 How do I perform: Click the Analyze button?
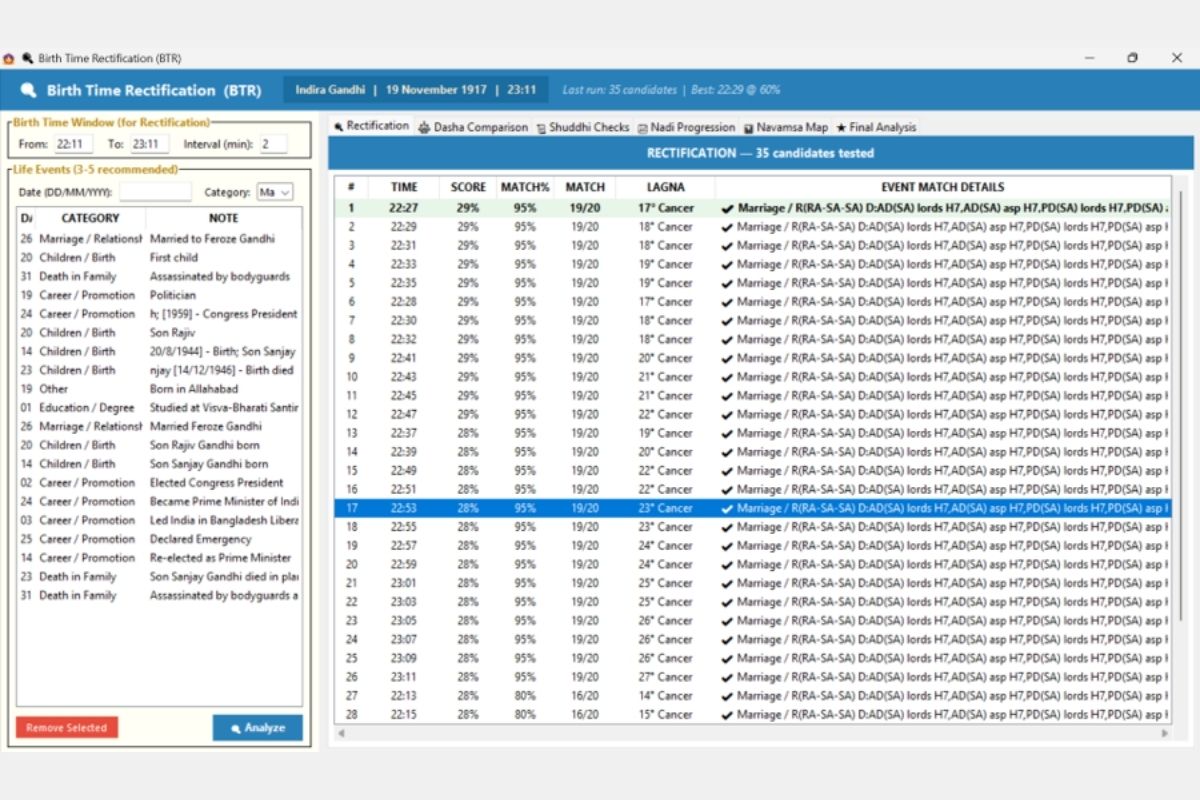click(x=258, y=728)
